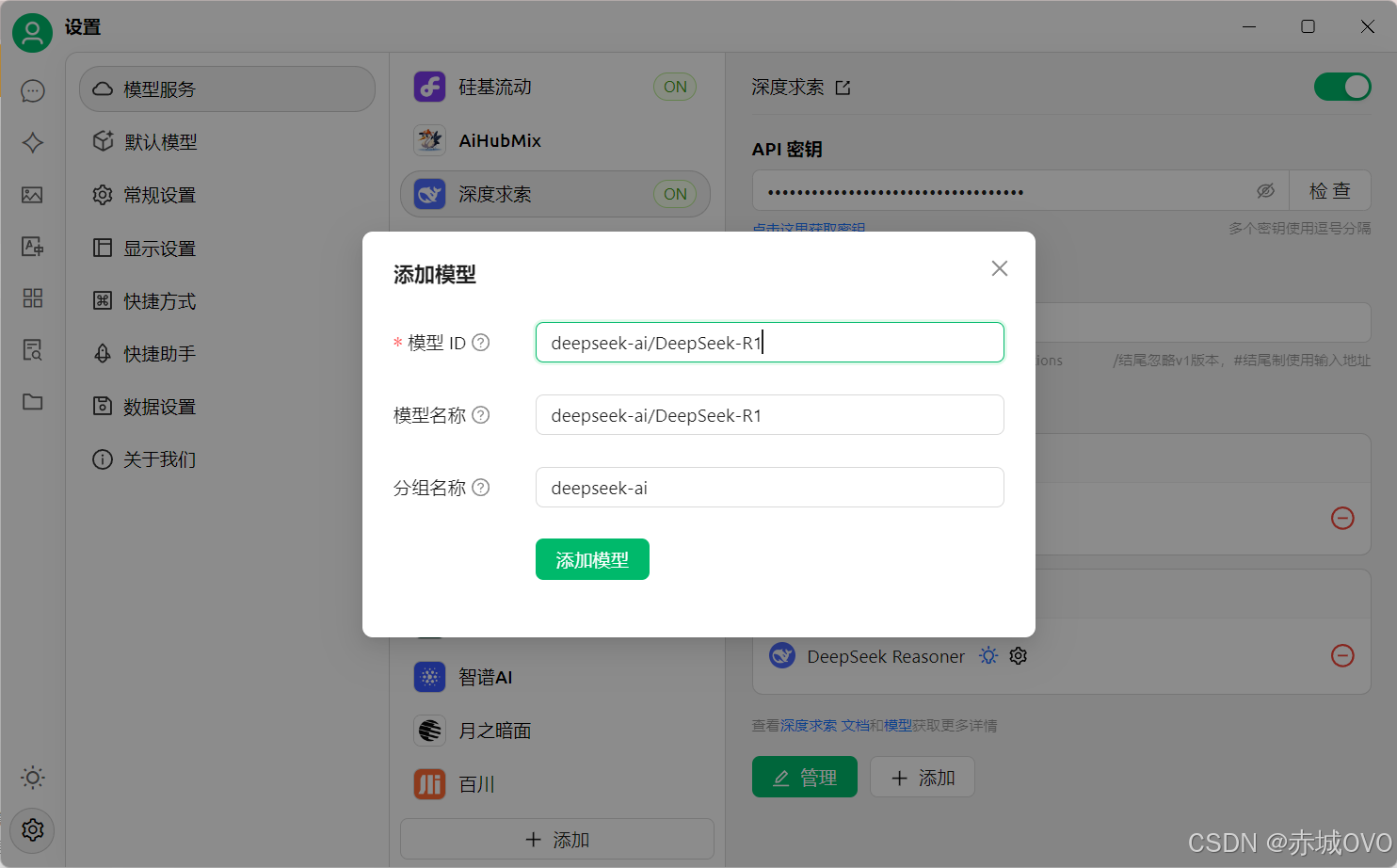The height and width of the screenshot is (868, 1397).
Task: Close the 添加模型 dialog
Action: [x=1000, y=268]
